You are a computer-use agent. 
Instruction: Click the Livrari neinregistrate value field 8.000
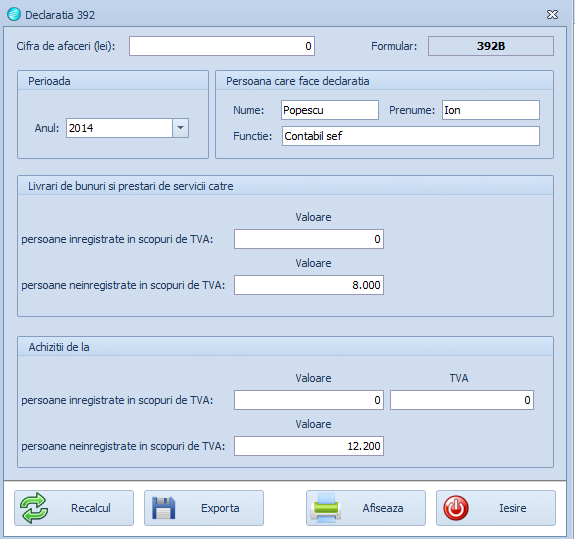point(309,285)
